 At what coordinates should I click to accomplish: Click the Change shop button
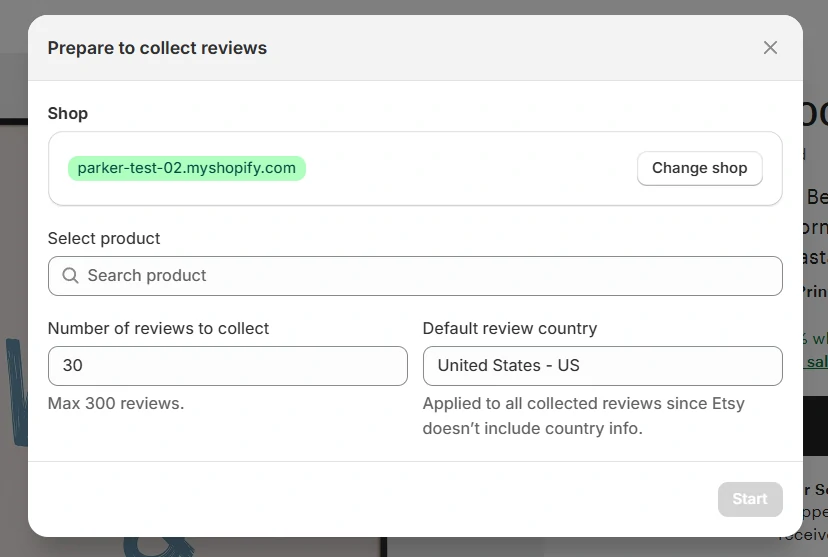699,168
